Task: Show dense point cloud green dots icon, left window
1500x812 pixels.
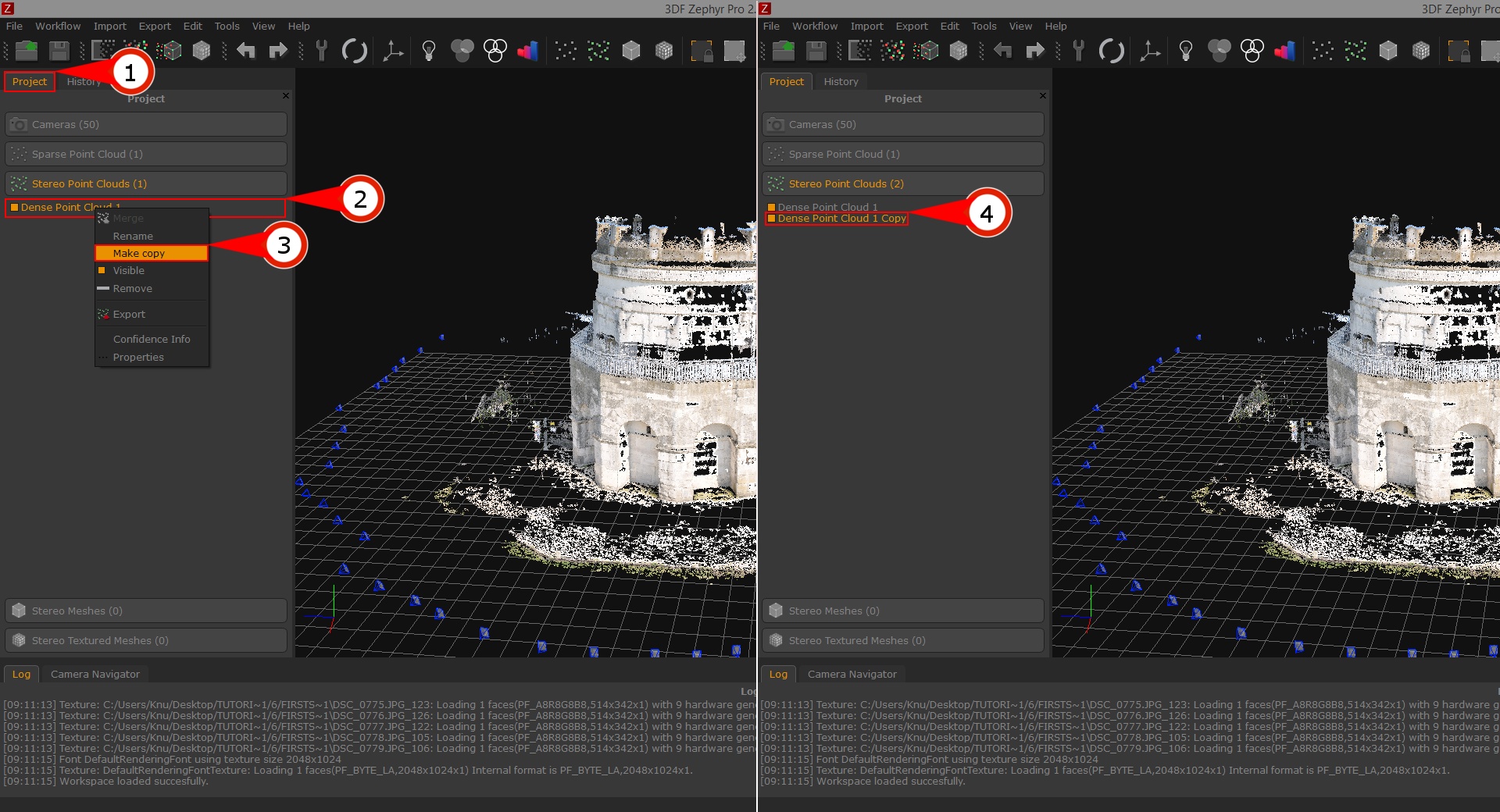Action: point(598,51)
